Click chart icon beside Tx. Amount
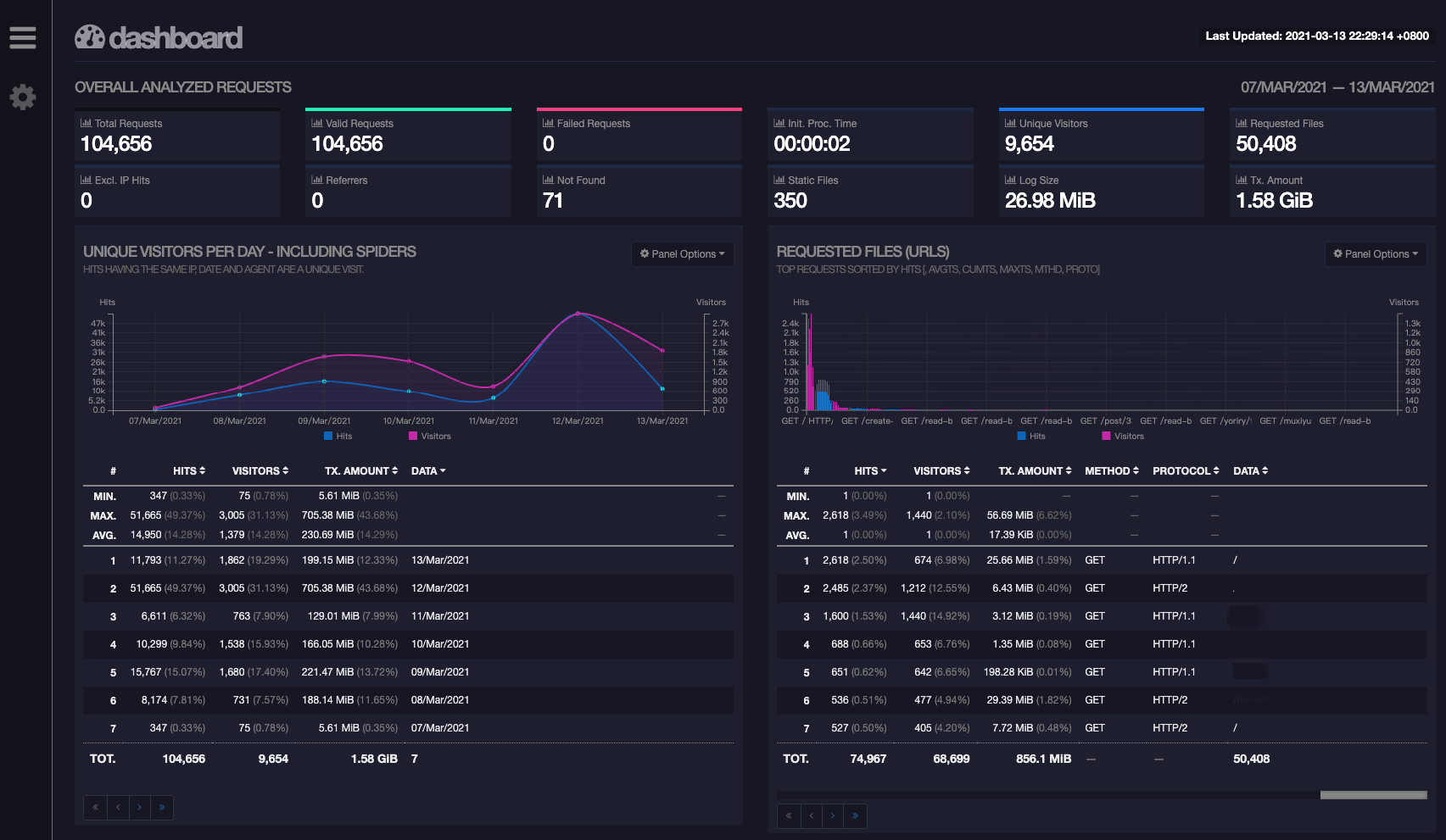The width and height of the screenshot is (1446, 840). [x=1242, y=180]
